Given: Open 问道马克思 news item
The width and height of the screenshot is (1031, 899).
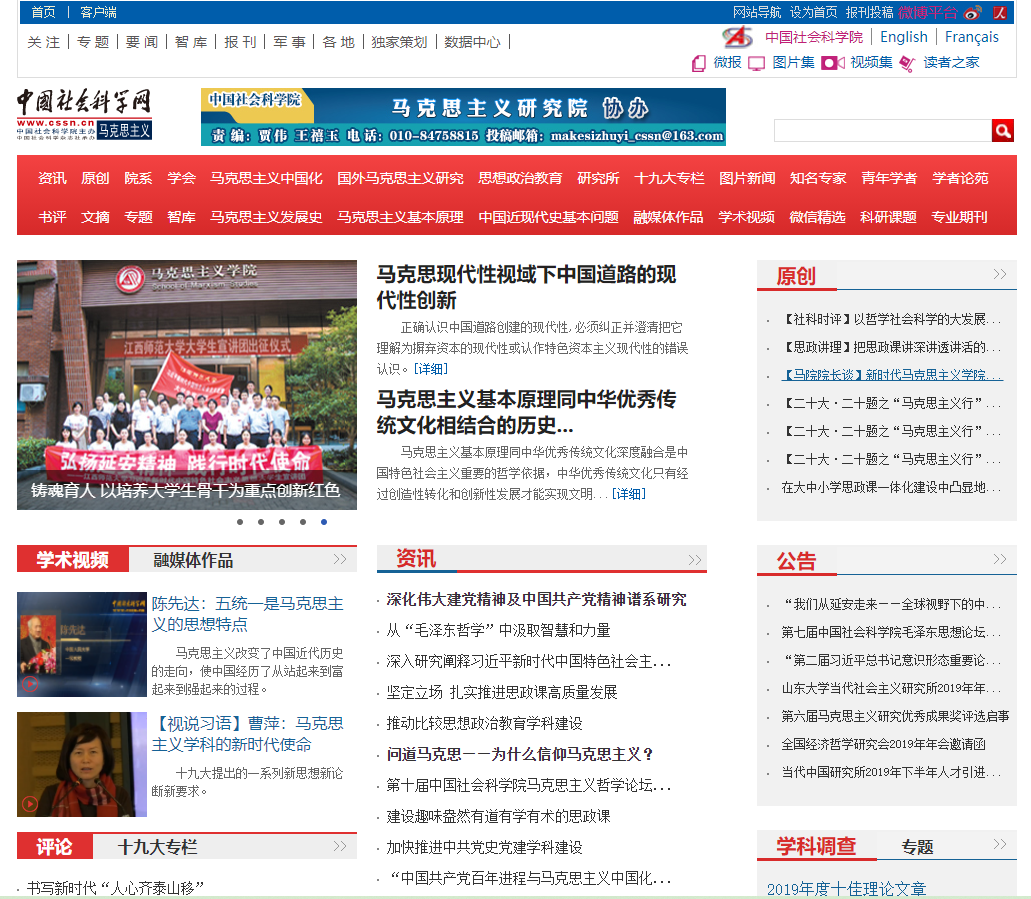Looking at the screenshot, I should (519, 754).
